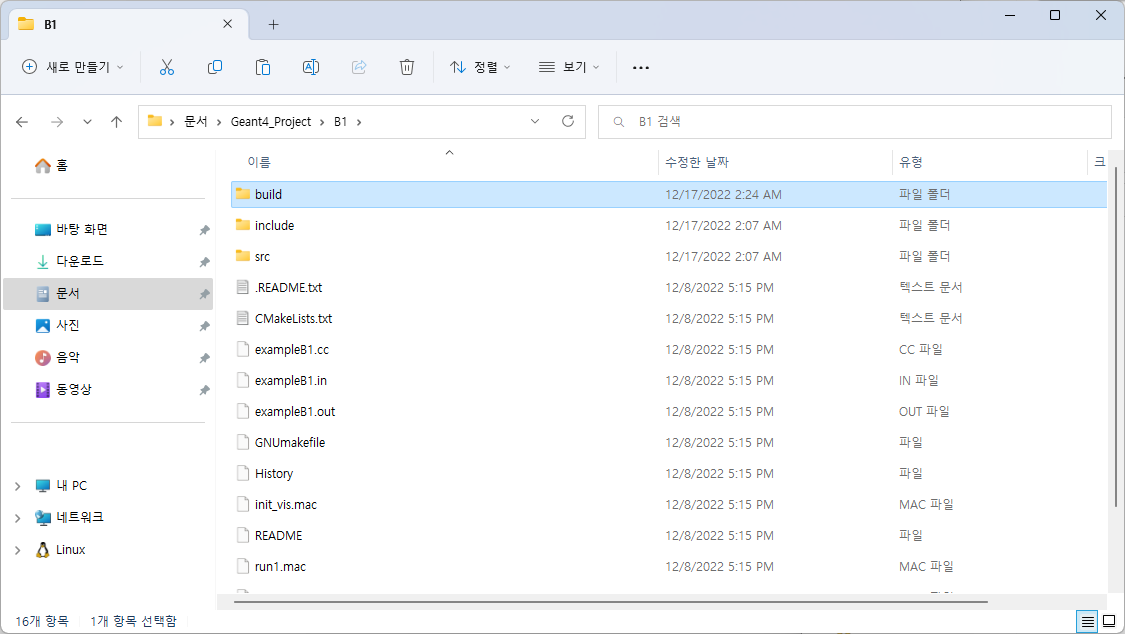The height and width of the screenshot is (634, 1125).
Task: Switch to details view layout
Action: [x=1086, y=621]
